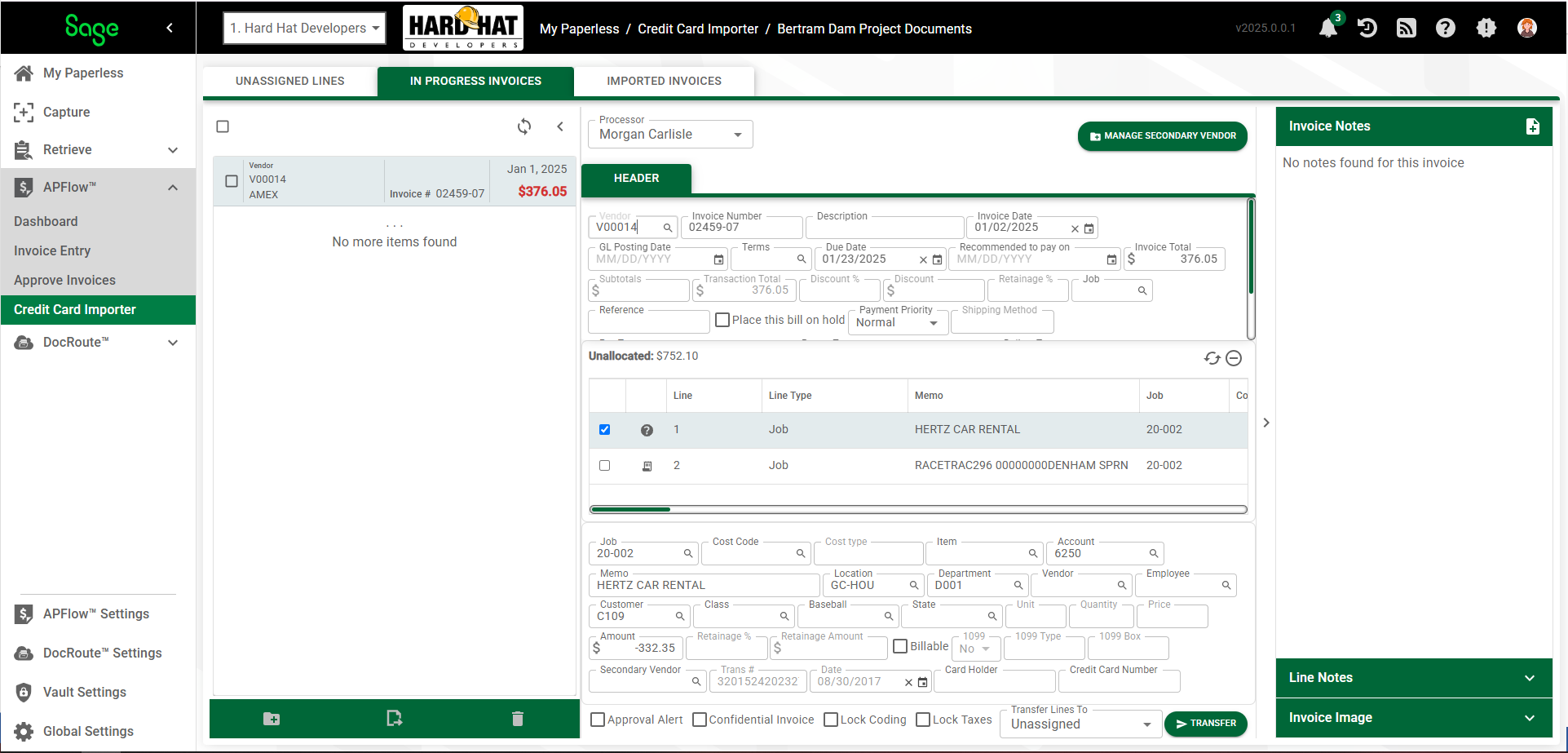Switch to the Unassigned Lines tab
The height and width of the screenshot is (753, 1568).
coord(290,81)
